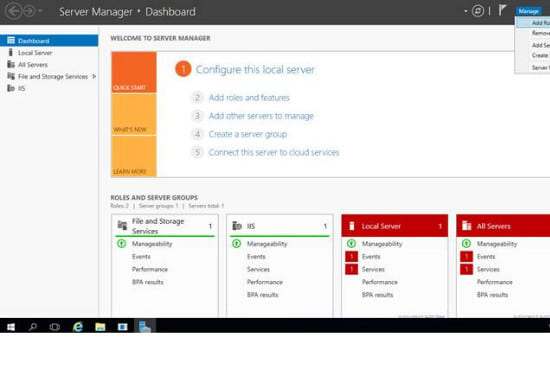Image resolution: width=550 pixels, height=370 pixels.
Task: Open the Manage menu
Action: point(528,11)
